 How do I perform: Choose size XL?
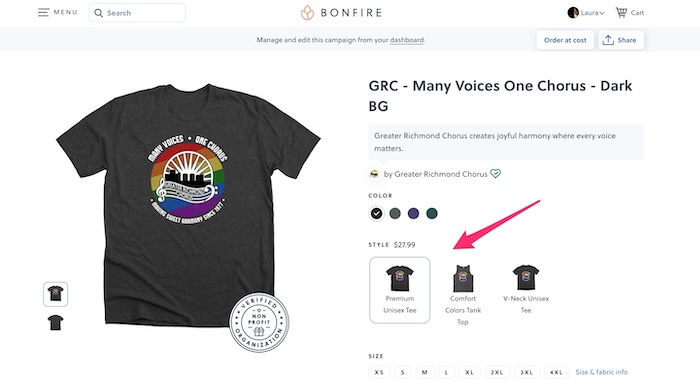469,372
